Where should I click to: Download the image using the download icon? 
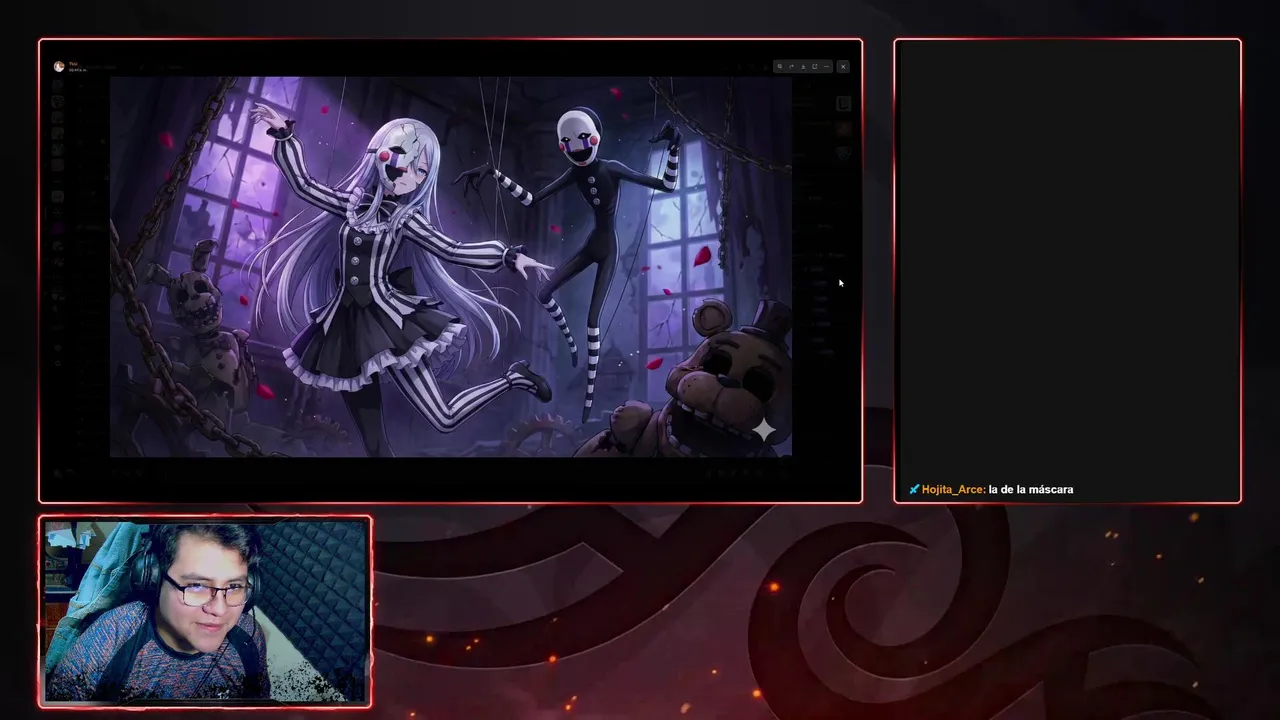click(x=803, y=66)
